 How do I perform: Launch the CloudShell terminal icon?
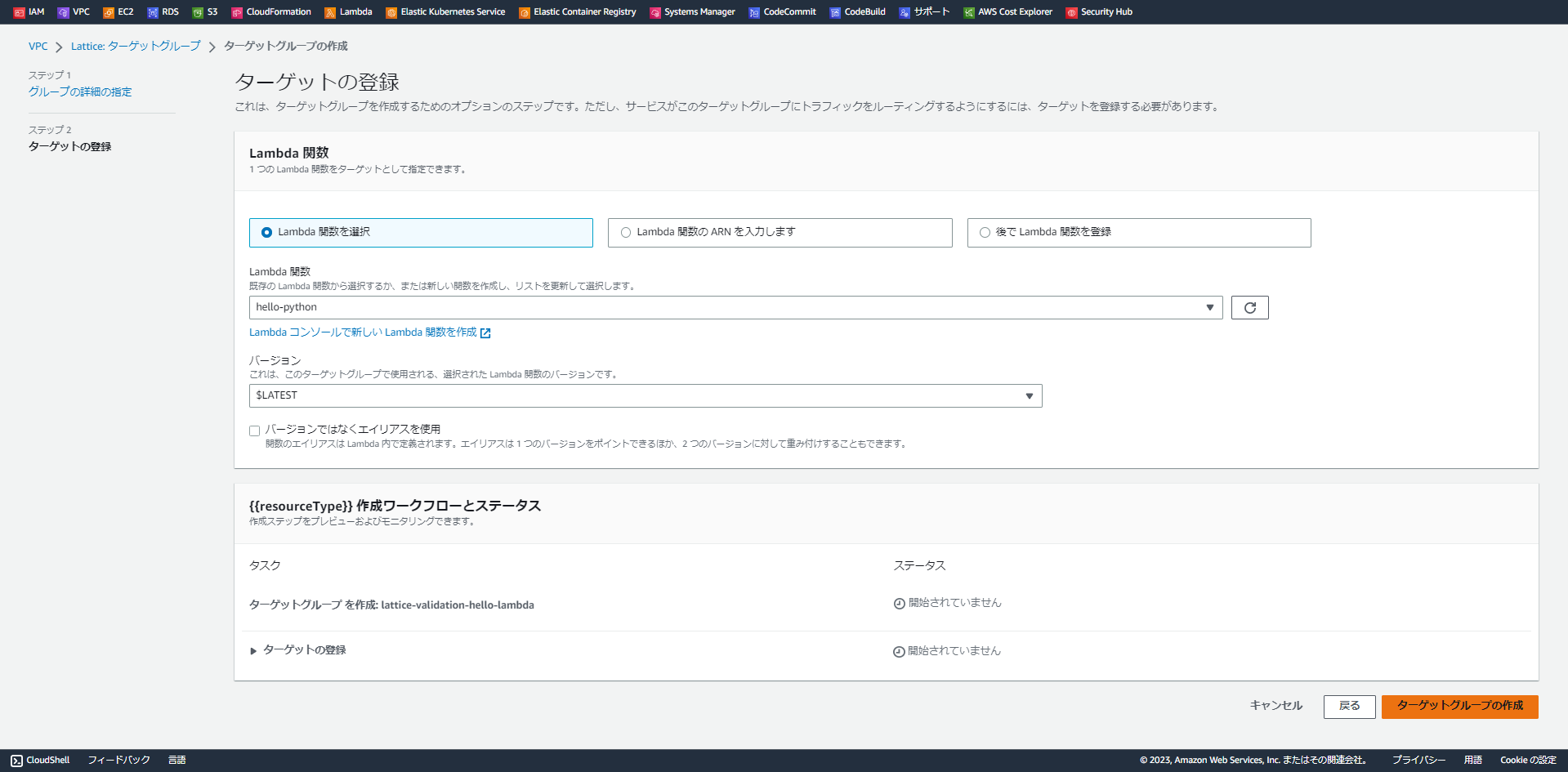(x=16, y=761)
